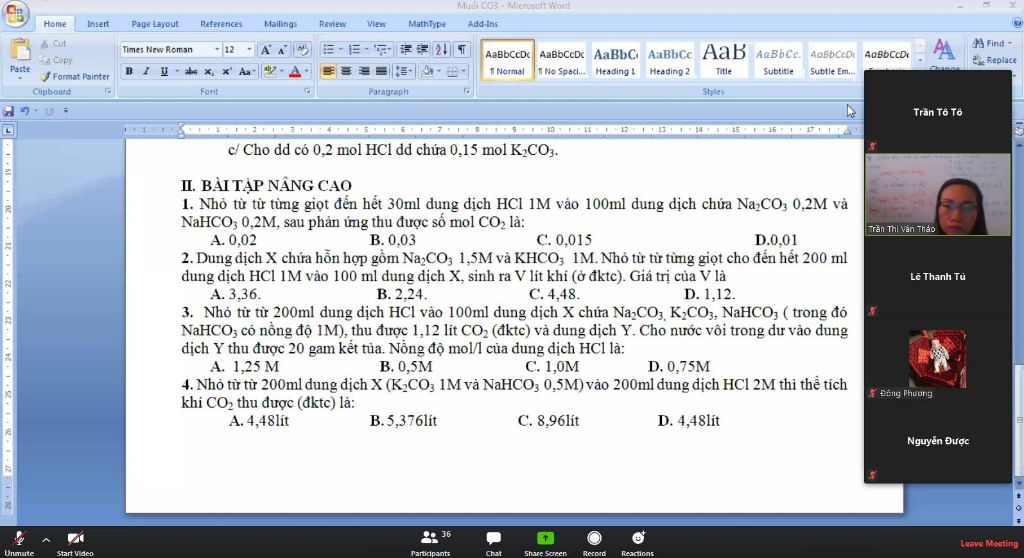The height and width of the screenshot is (558, 1024).
Task: Open the MathType ribbon tab
Action: point(427,24)
